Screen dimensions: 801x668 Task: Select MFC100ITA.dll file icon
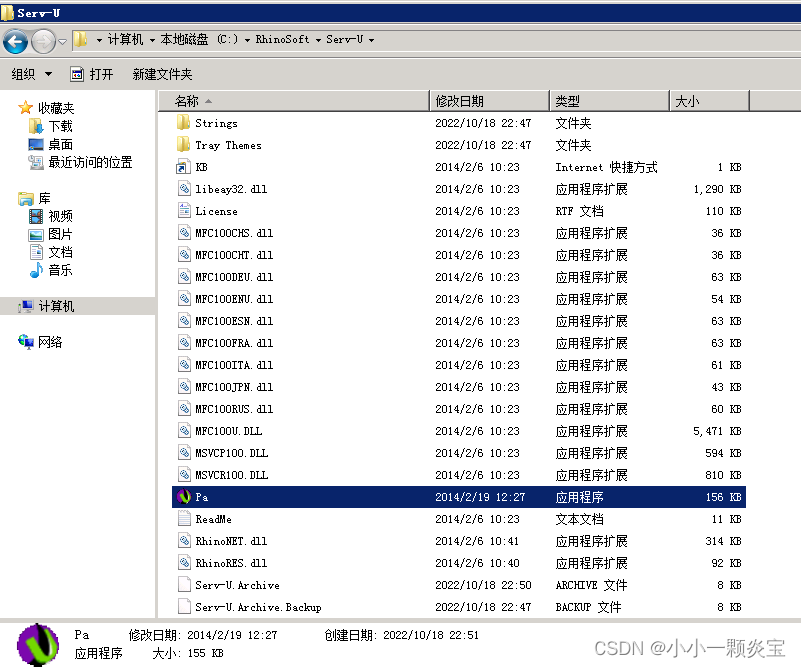(184, 365)
